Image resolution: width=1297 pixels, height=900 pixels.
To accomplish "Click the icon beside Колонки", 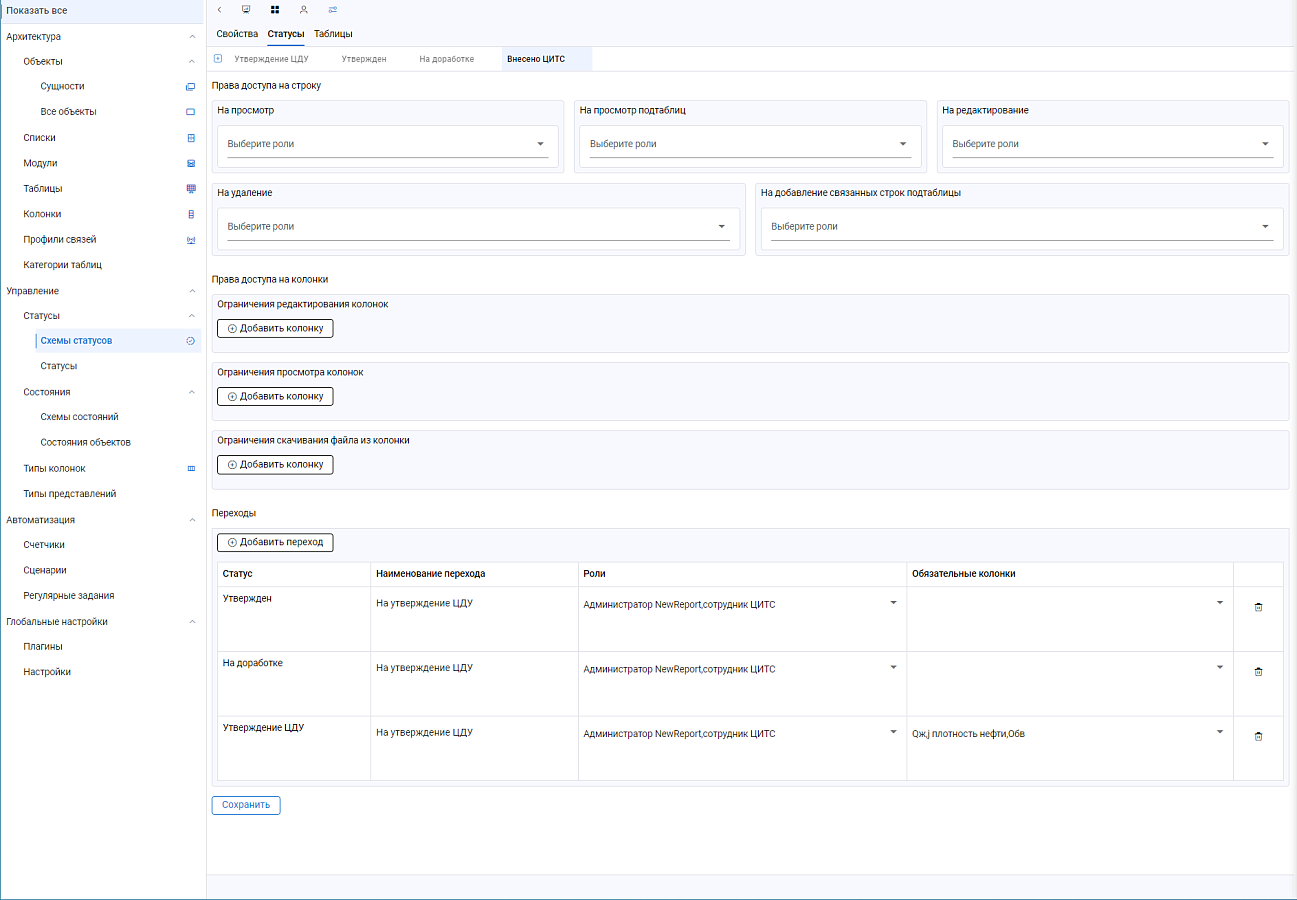I will point(191,214).
